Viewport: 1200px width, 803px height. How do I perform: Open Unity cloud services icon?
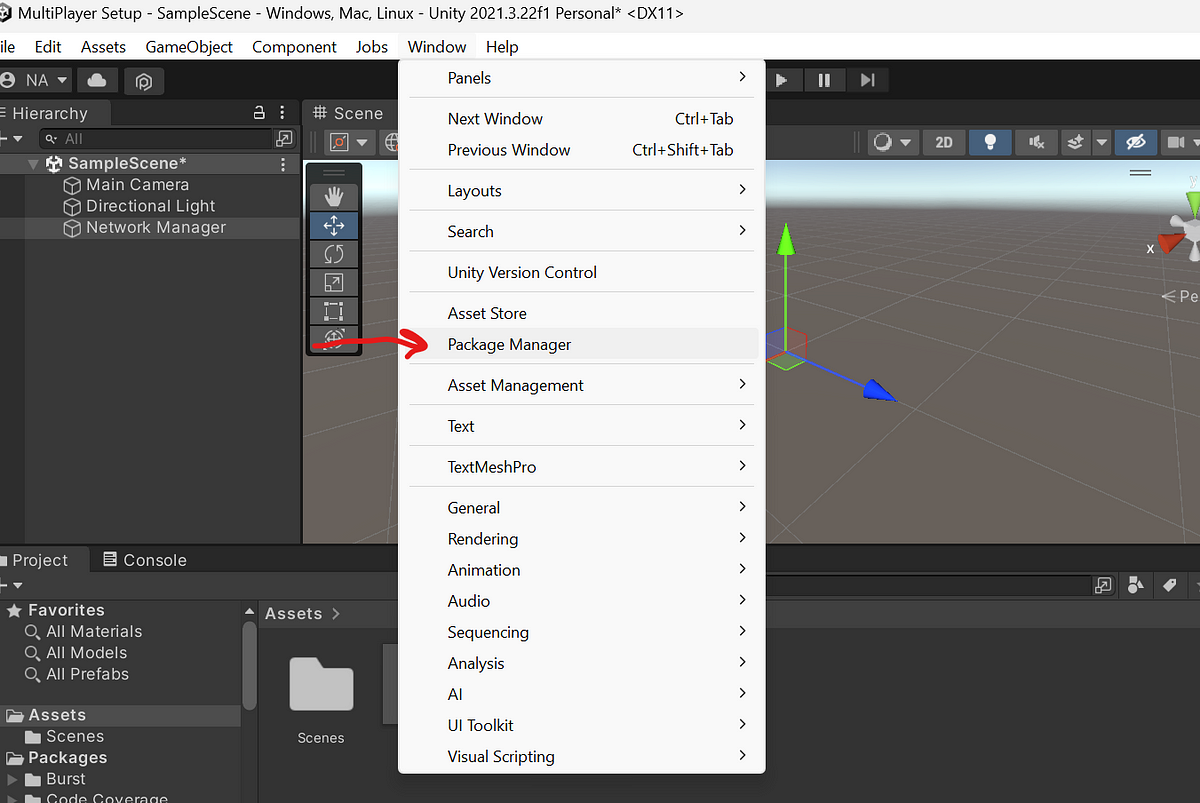tap(97, 80)
